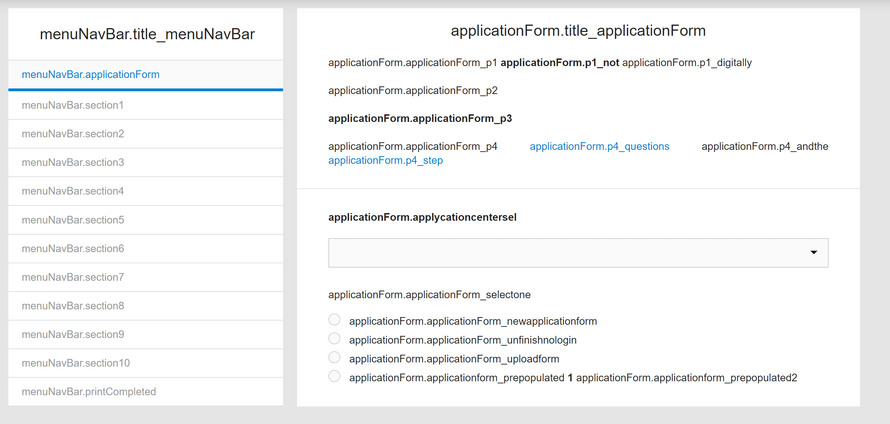Open menuNavBar.section7
The width and height of the screenshot is (890, 424).
(145, 277)
